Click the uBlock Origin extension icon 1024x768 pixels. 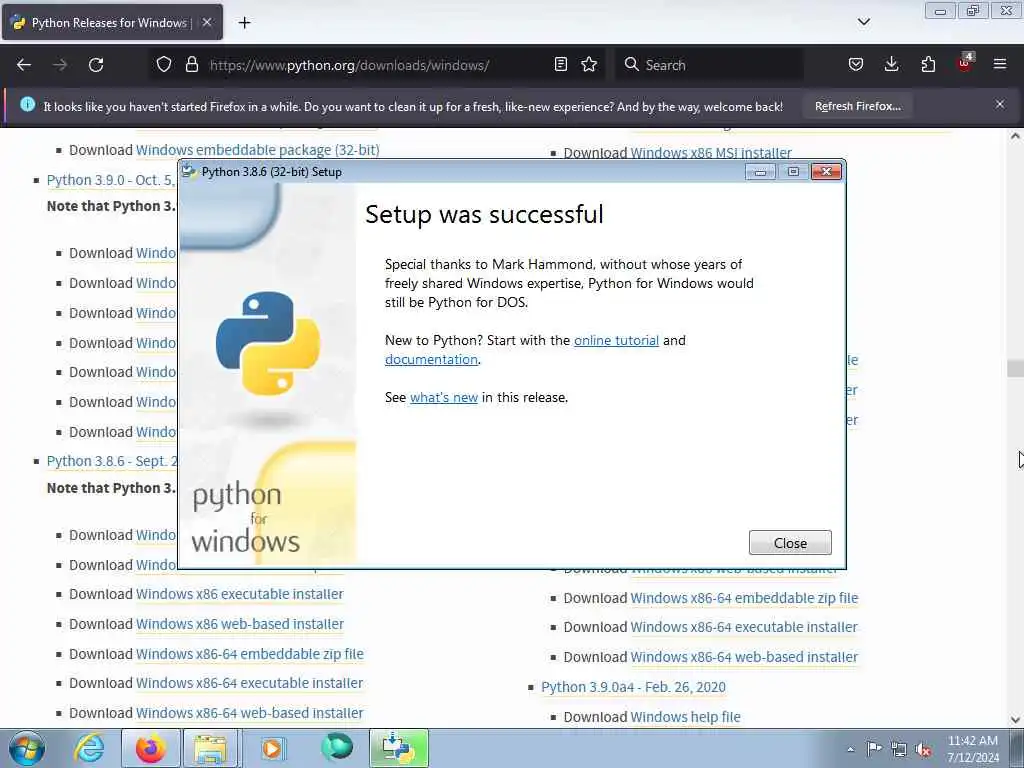(965, 63)
